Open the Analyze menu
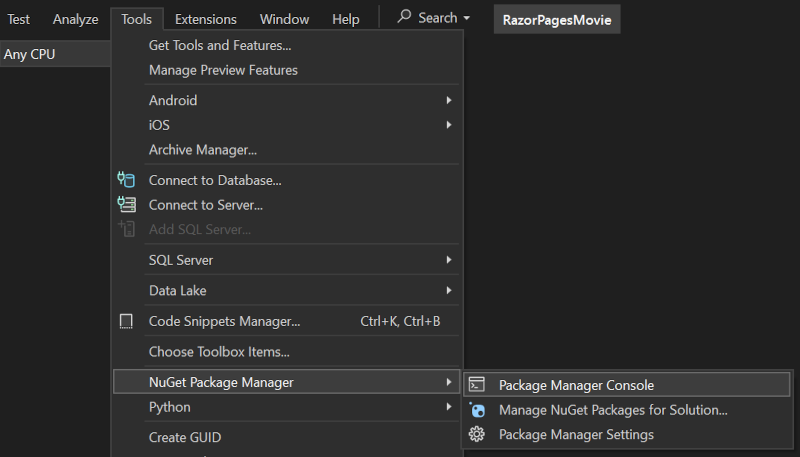Viewport: 800px width, 457px height. 76,19
